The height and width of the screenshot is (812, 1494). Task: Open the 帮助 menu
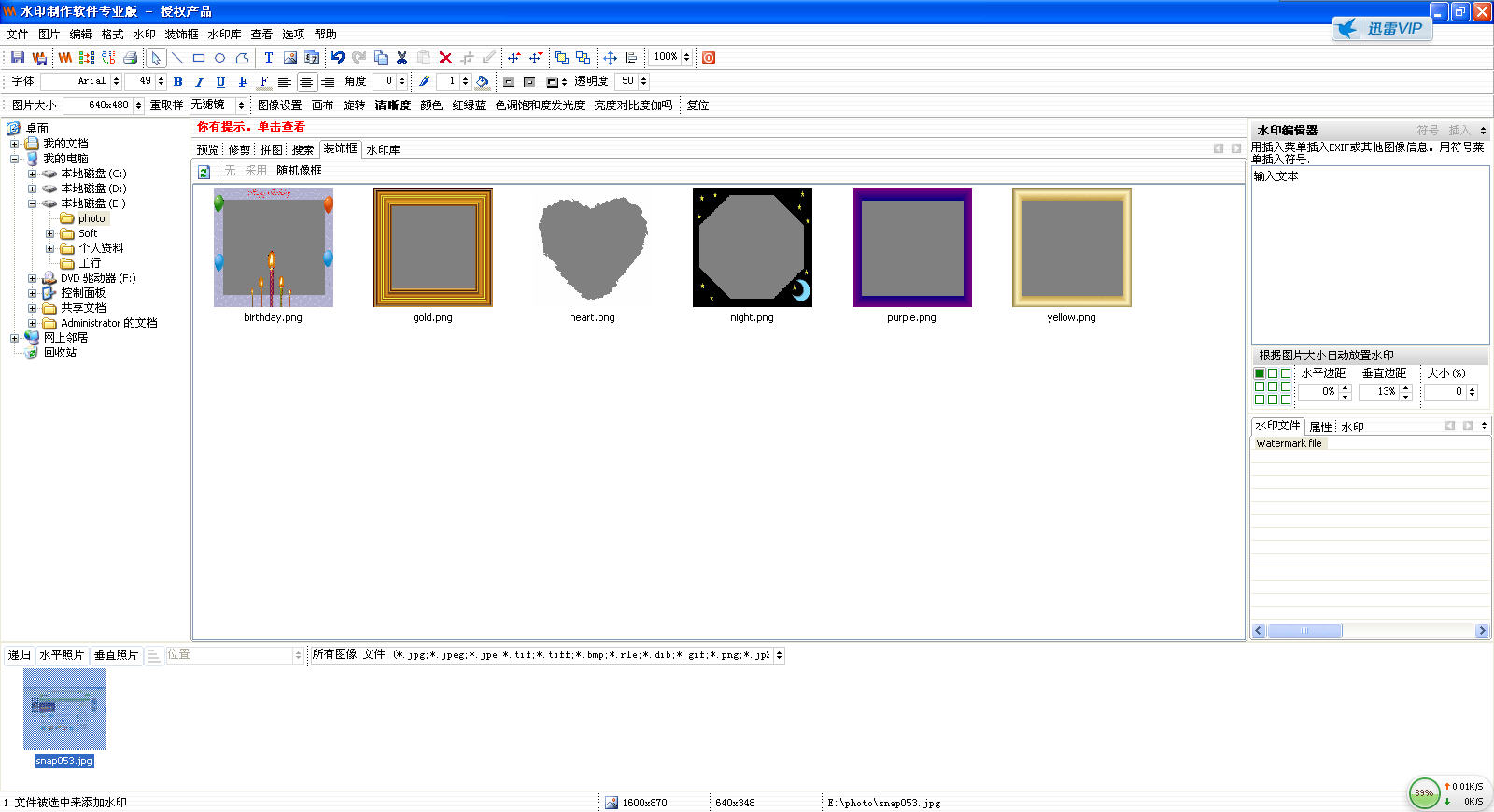point(325,35)
